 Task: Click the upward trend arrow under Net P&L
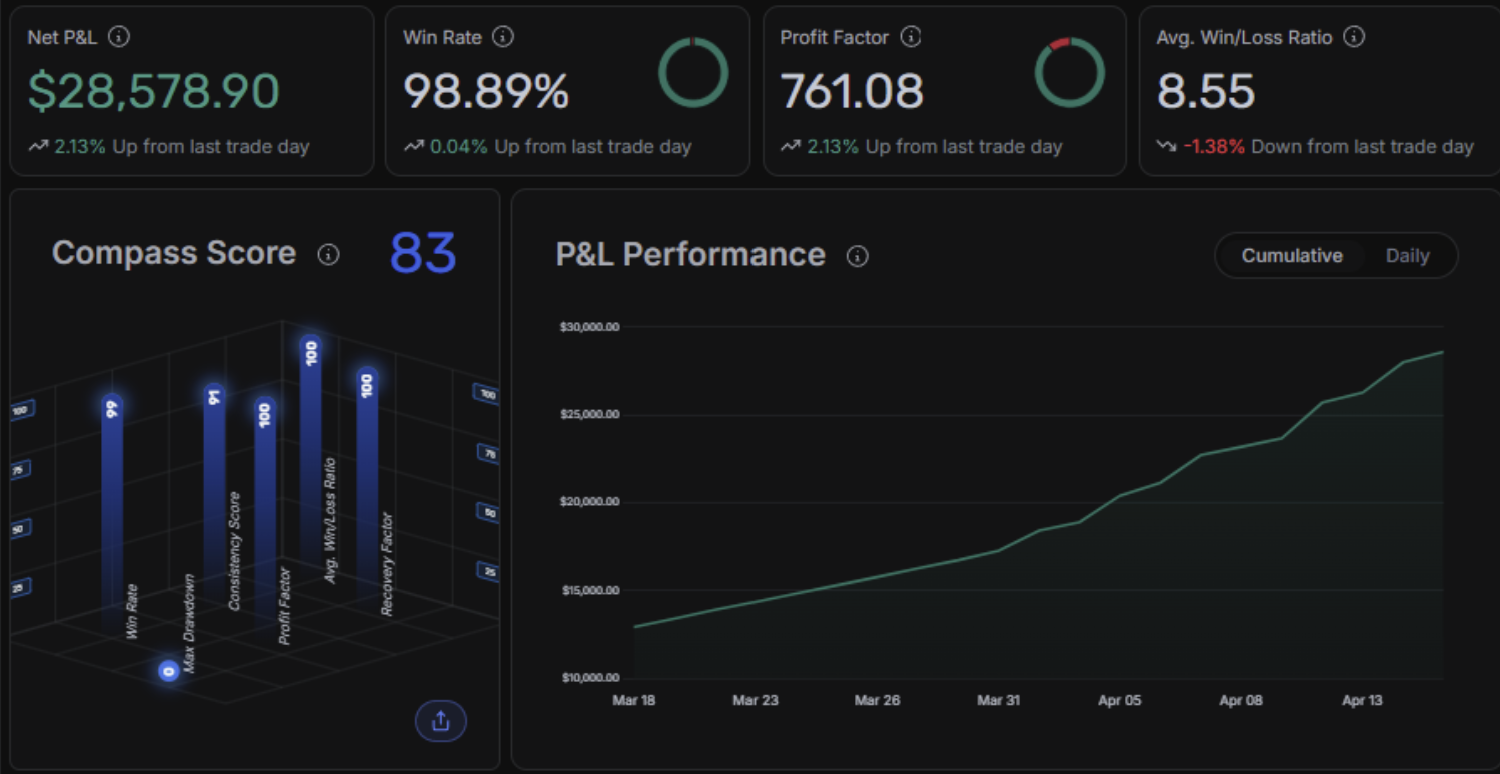click(38, 147)
